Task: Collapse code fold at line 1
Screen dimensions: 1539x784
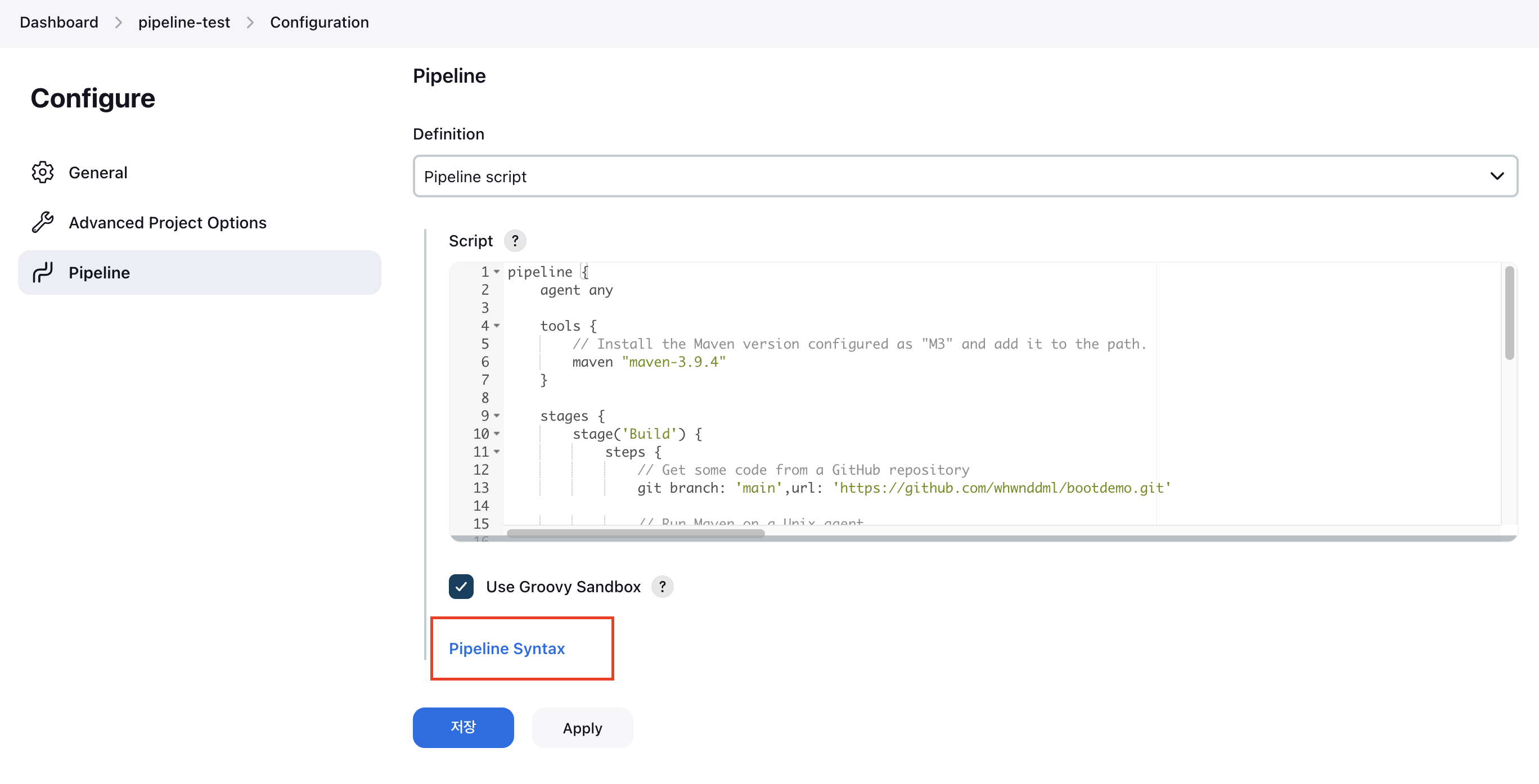Action: (x=497, y=272)
